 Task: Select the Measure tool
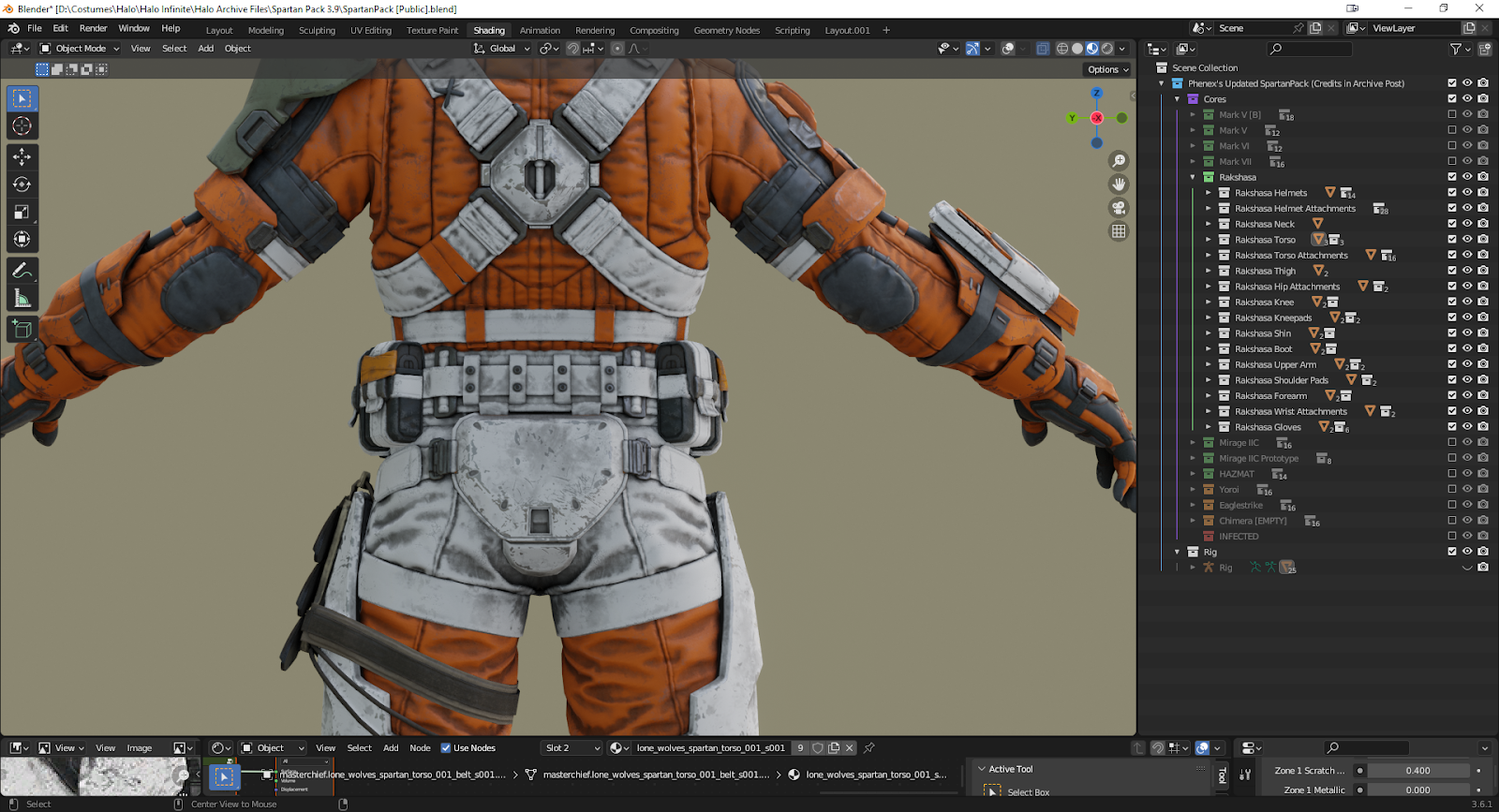[x=22, y=299]
